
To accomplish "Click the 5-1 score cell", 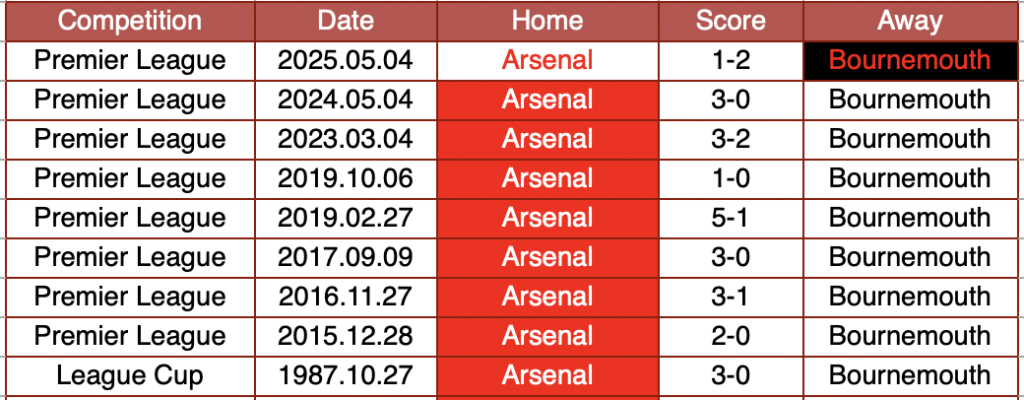I will click(x=730, y=218).
